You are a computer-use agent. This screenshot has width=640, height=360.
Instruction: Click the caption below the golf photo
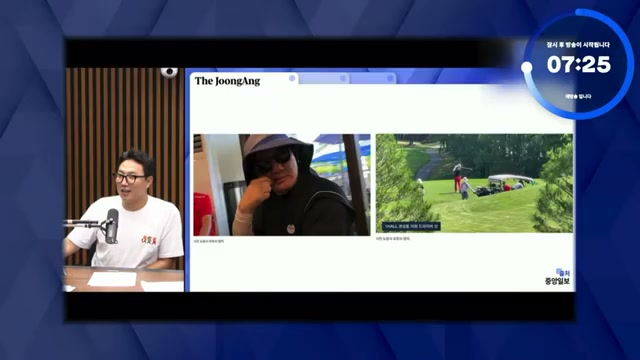[393, 239]
